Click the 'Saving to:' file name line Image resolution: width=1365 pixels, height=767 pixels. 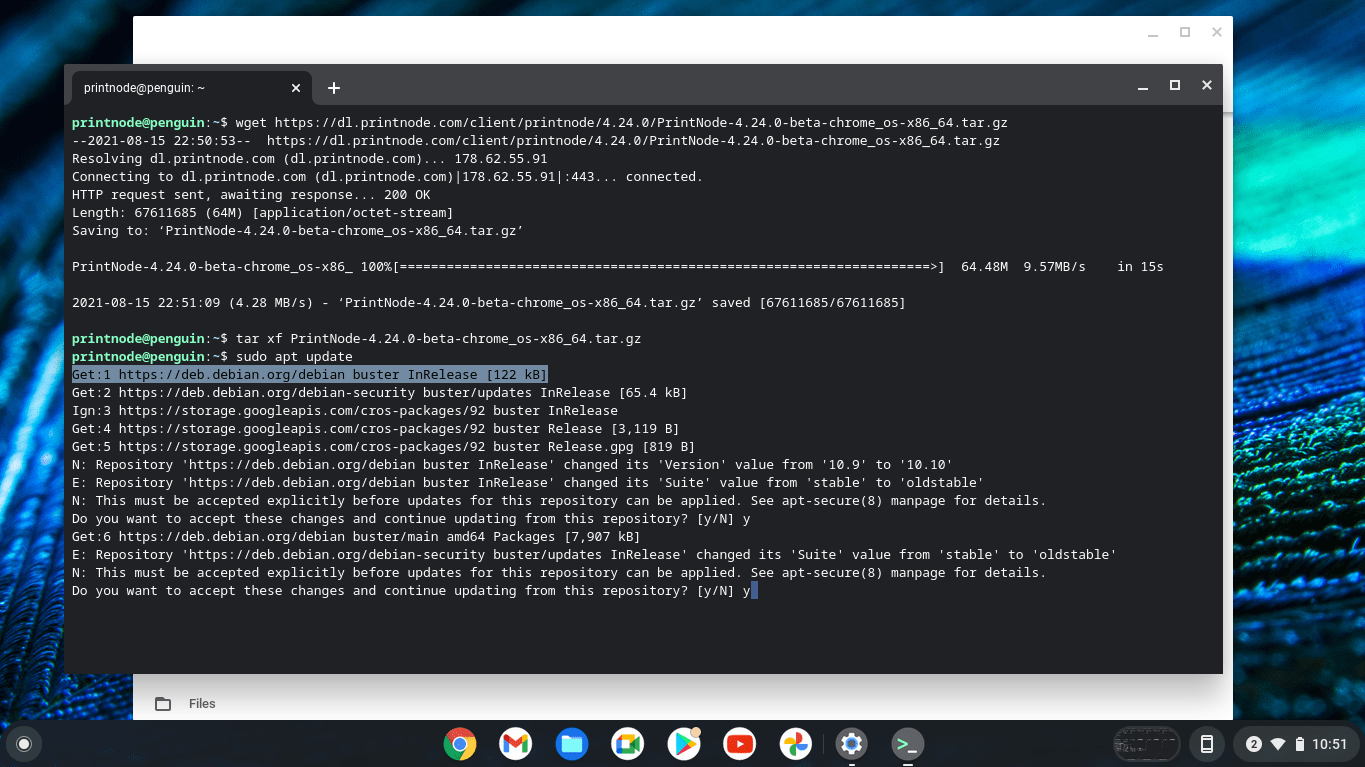coord(298,230)
